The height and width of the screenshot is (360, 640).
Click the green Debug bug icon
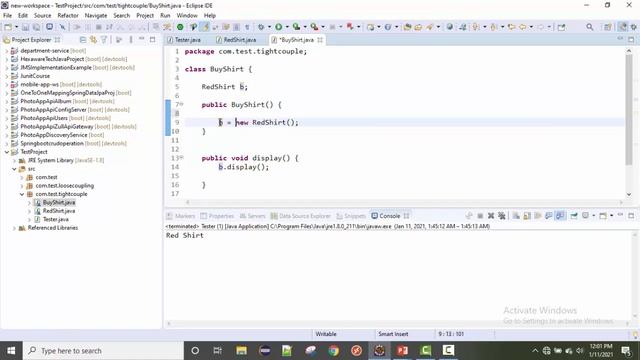pos(261,27)
